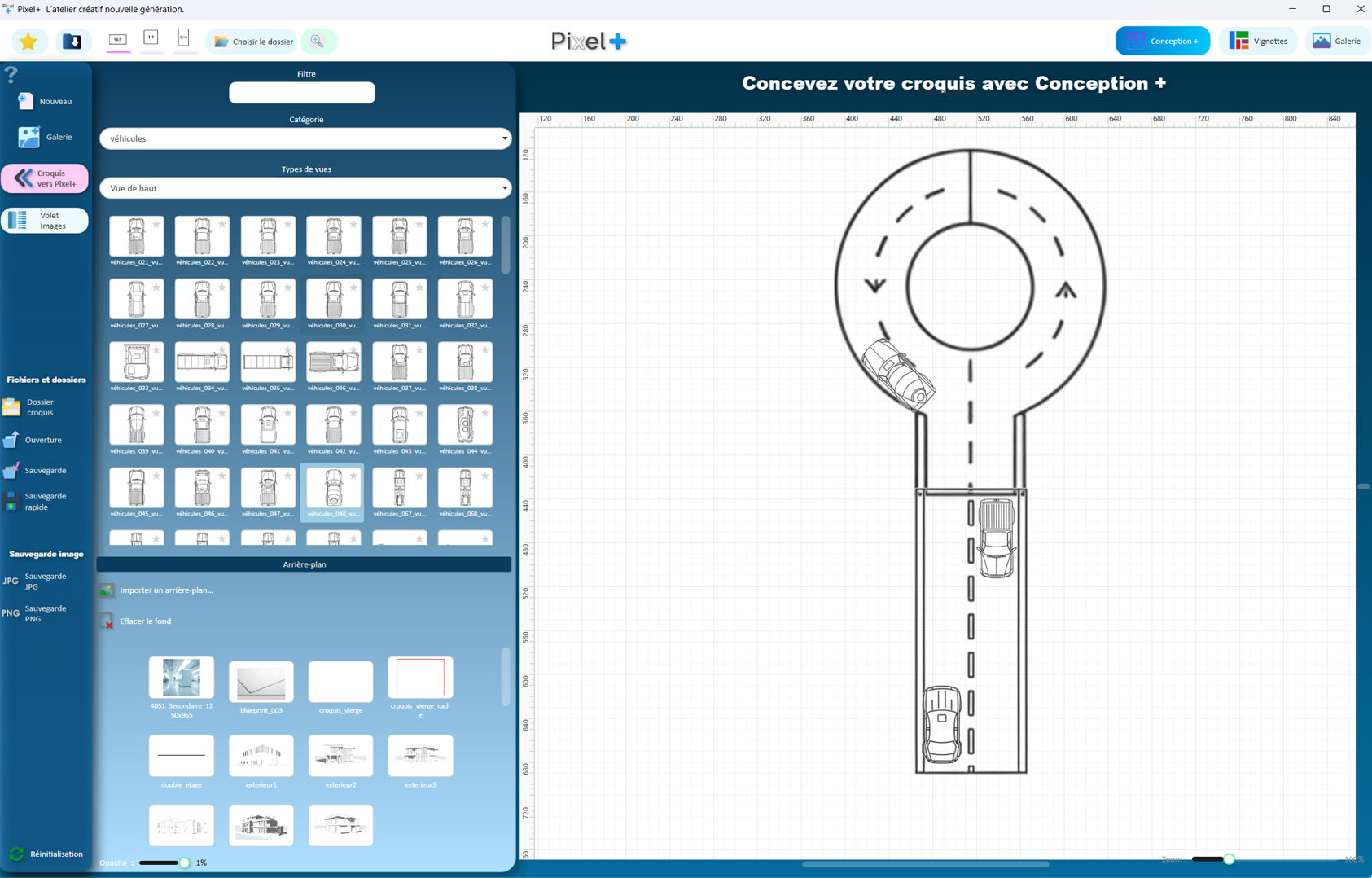Click the Filtre text input field
This screenshot has width=1372, height=878.
302,93
